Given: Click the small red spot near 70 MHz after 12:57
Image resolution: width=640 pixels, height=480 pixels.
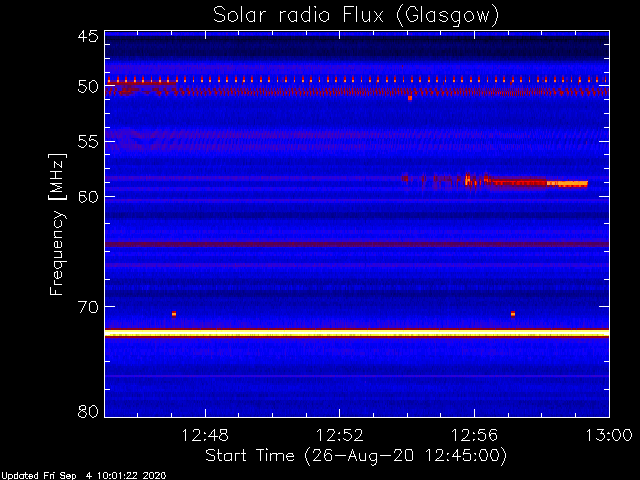Looking at the screenshot, I should tap(513, 314).
